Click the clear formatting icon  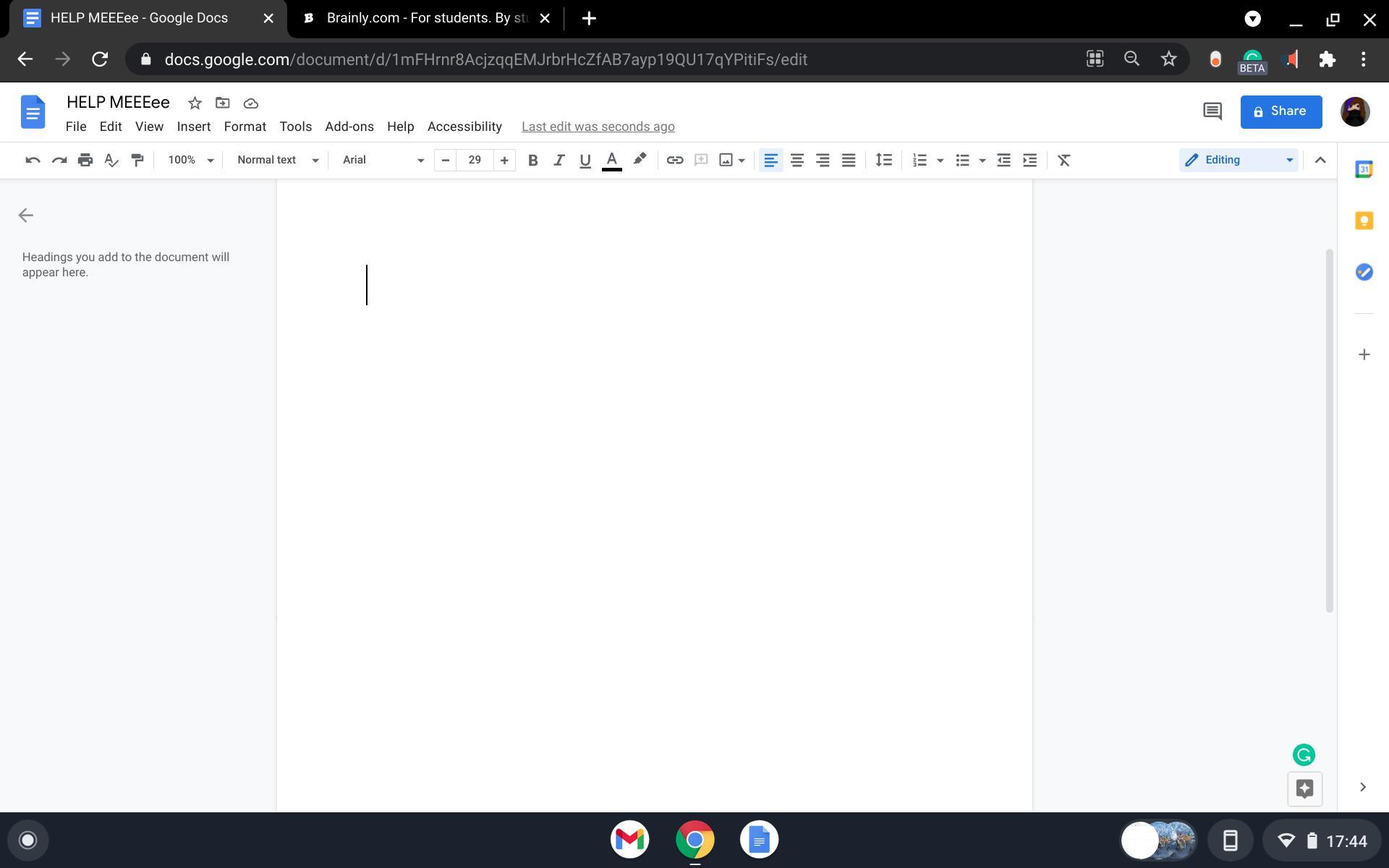point(1063,160)
